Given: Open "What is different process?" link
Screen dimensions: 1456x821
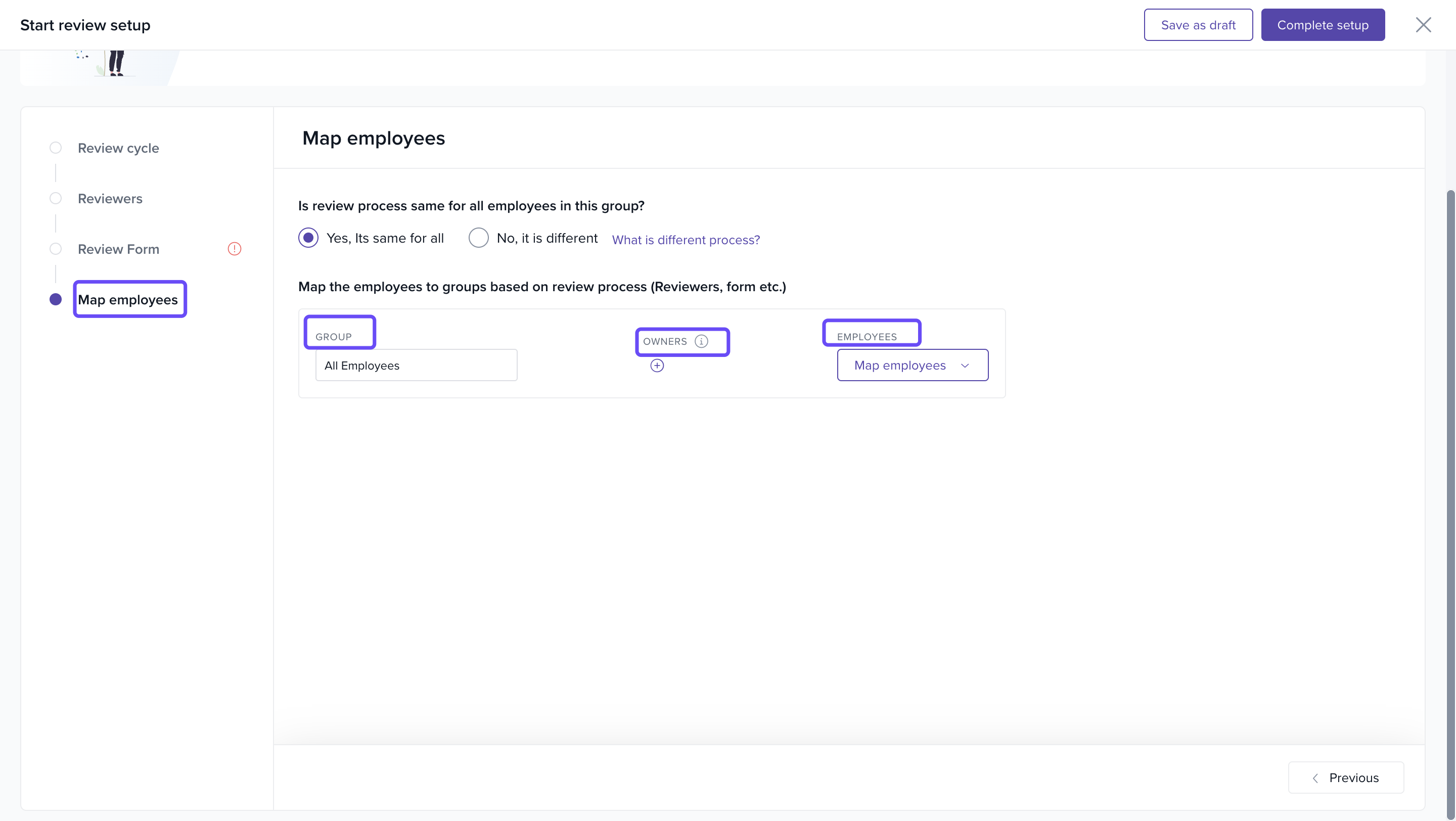Looking at the screenshot, I should (x=686, y=240).
